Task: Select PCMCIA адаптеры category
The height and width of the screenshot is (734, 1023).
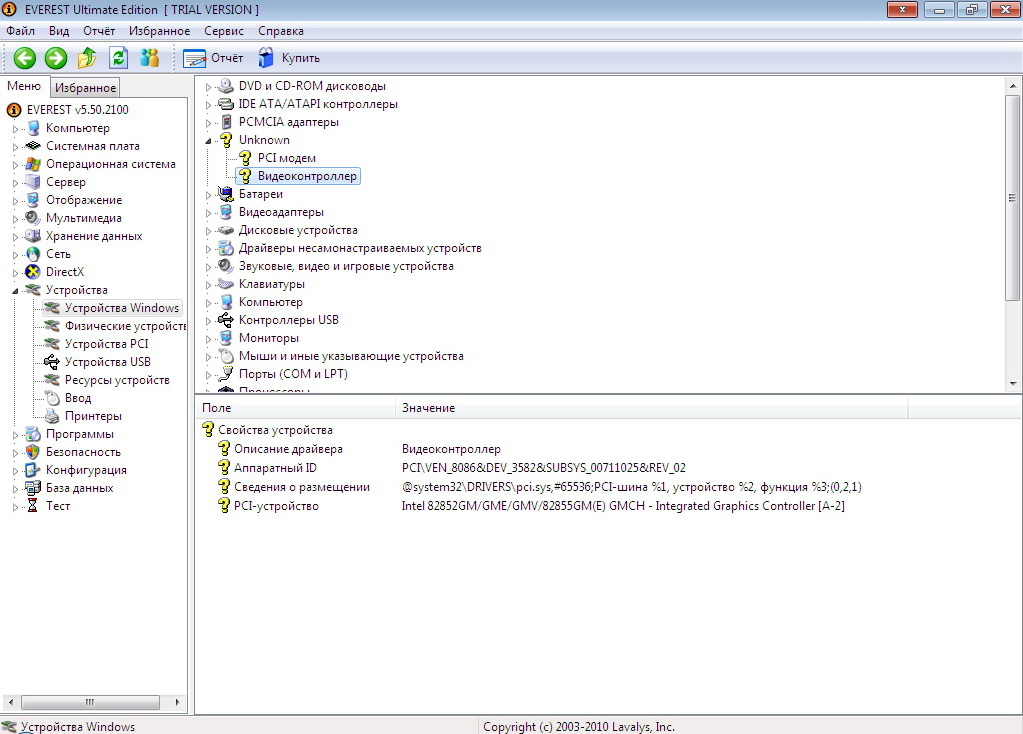Action: click(288, 122)
